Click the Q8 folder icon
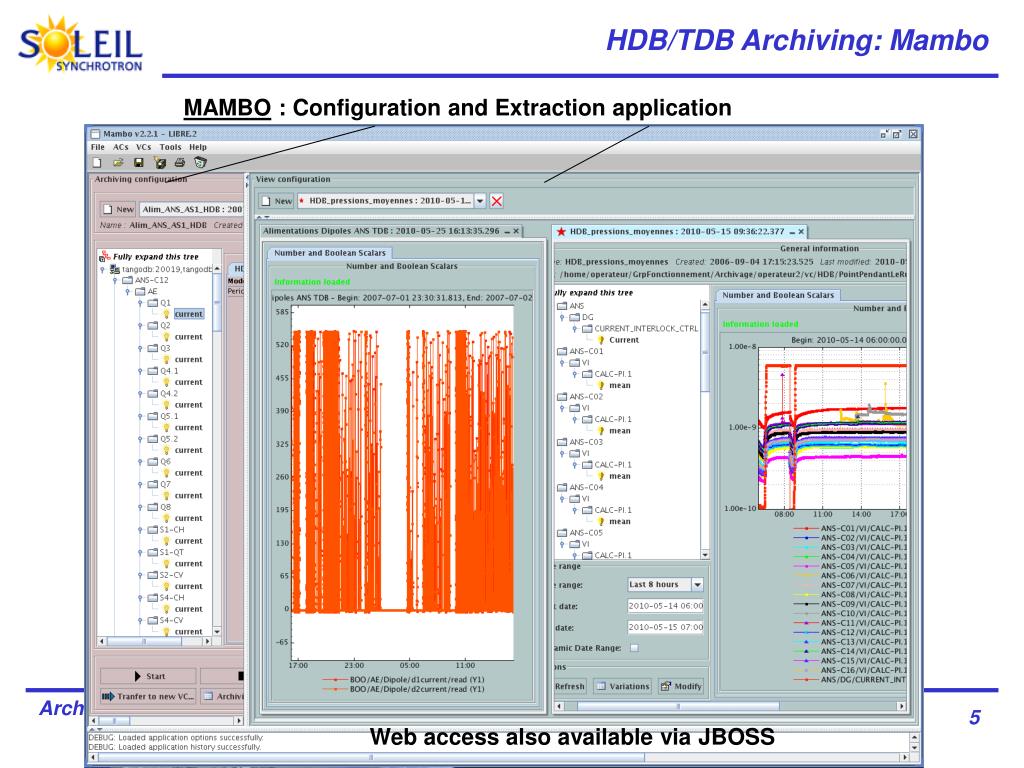The width and height of the screenshot is (1024, 768). pyautogui.click(x=153, y=507)
